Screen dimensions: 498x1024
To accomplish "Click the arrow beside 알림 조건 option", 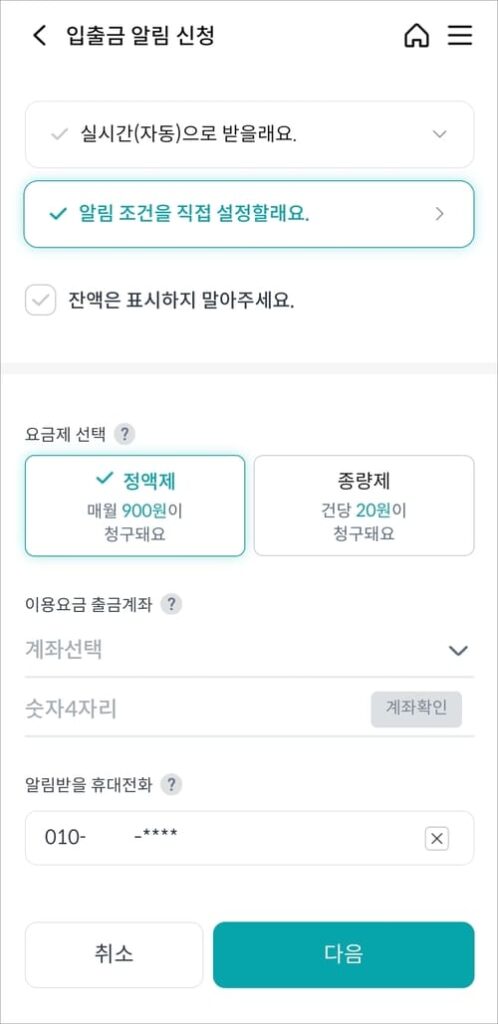I will click(x=440, y=214).
